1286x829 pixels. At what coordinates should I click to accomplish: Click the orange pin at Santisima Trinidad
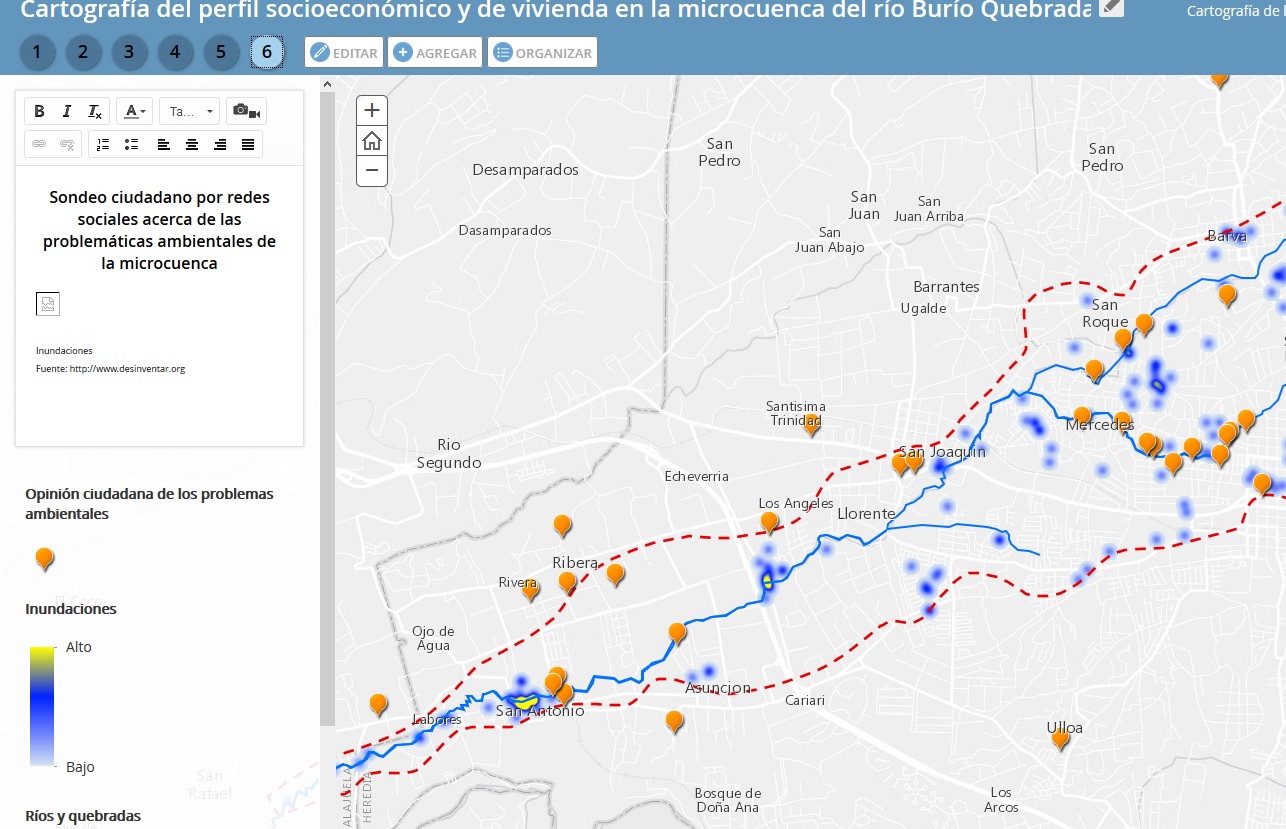pos(812,425)
